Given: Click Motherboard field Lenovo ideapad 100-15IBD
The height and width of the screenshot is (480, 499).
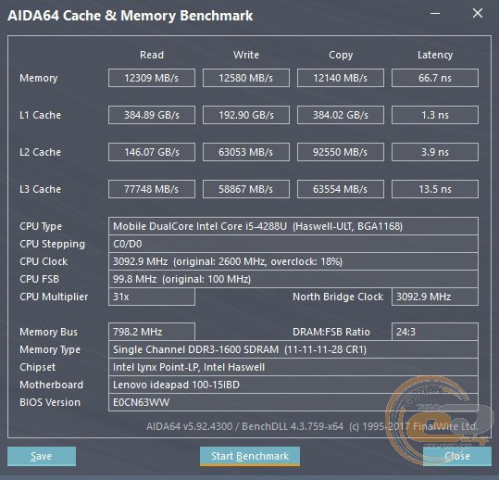Looking at the screenshot, I should 293,385.
